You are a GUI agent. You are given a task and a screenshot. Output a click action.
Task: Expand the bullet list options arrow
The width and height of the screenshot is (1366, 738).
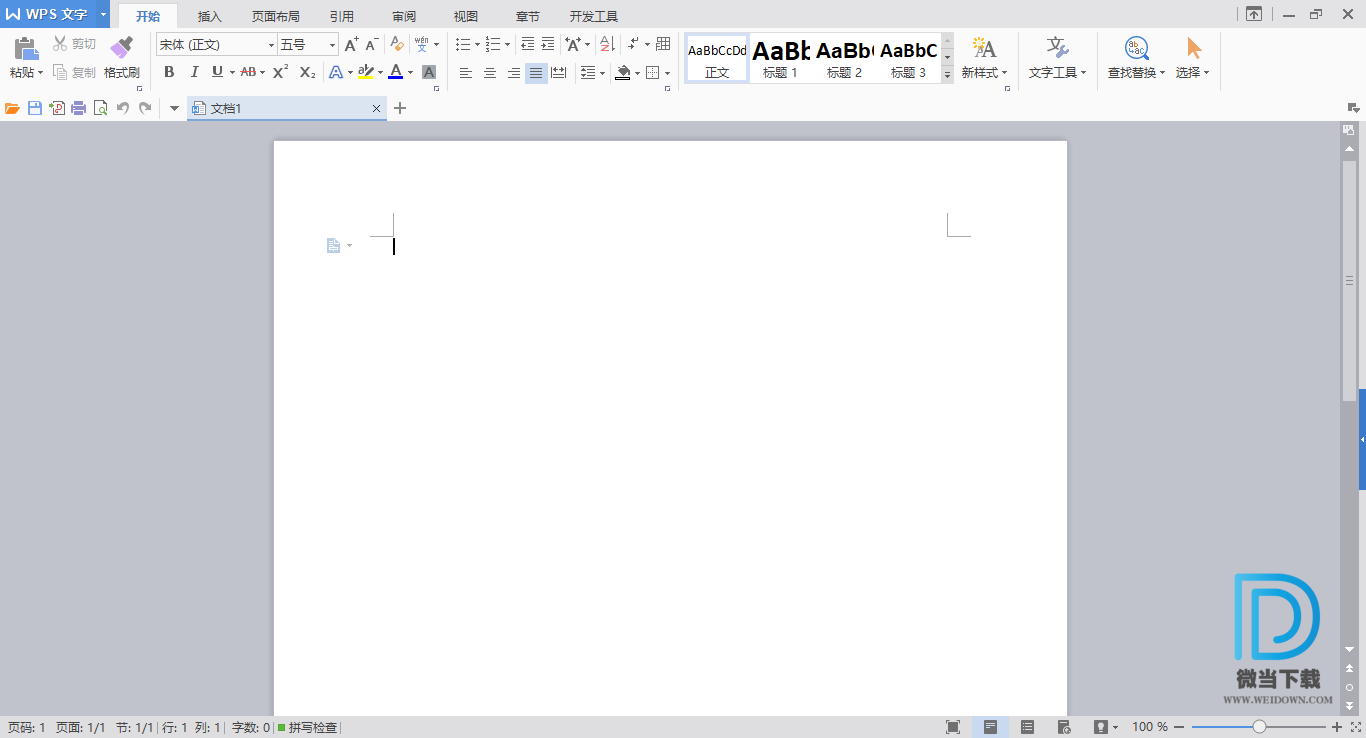(477, 45)
